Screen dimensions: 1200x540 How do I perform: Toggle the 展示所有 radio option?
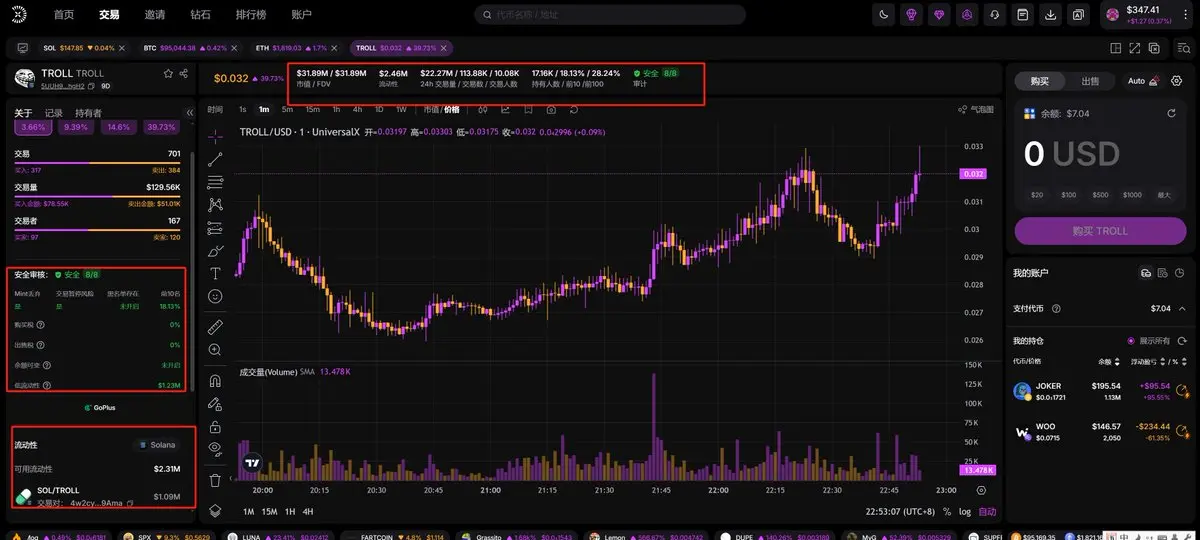pos(1131,341)
